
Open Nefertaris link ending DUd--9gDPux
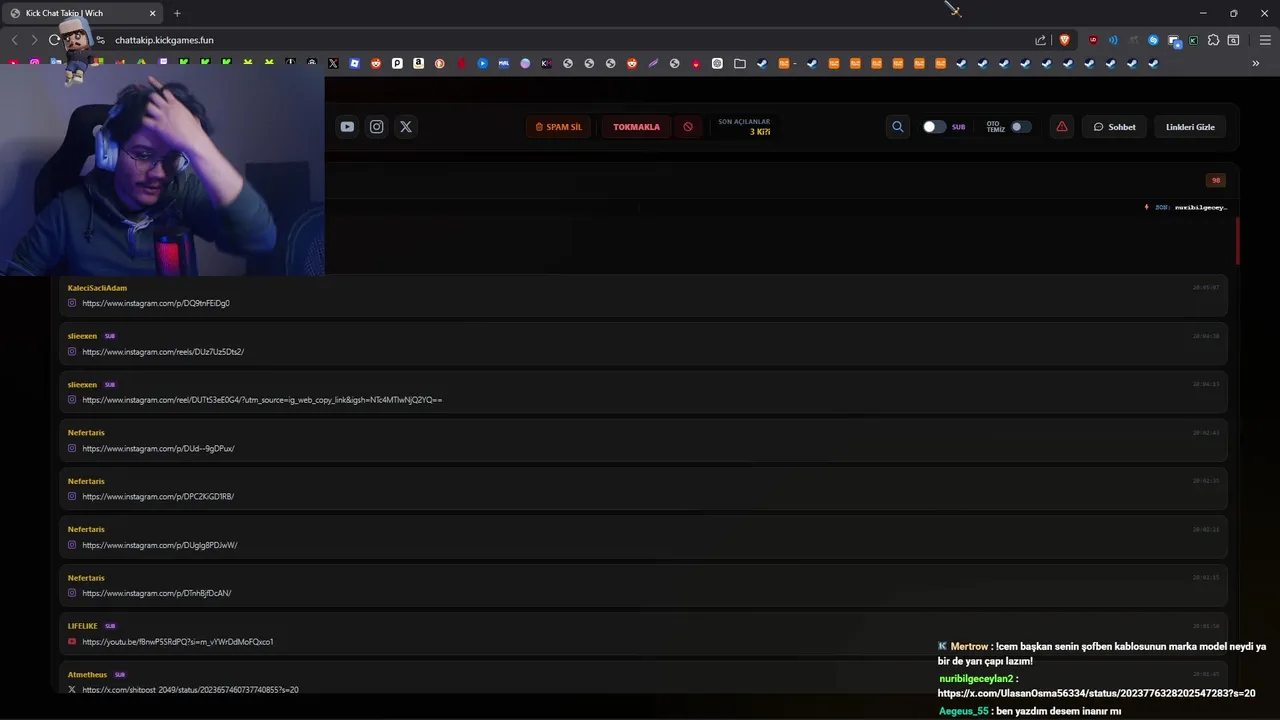(x=158, y=448)
